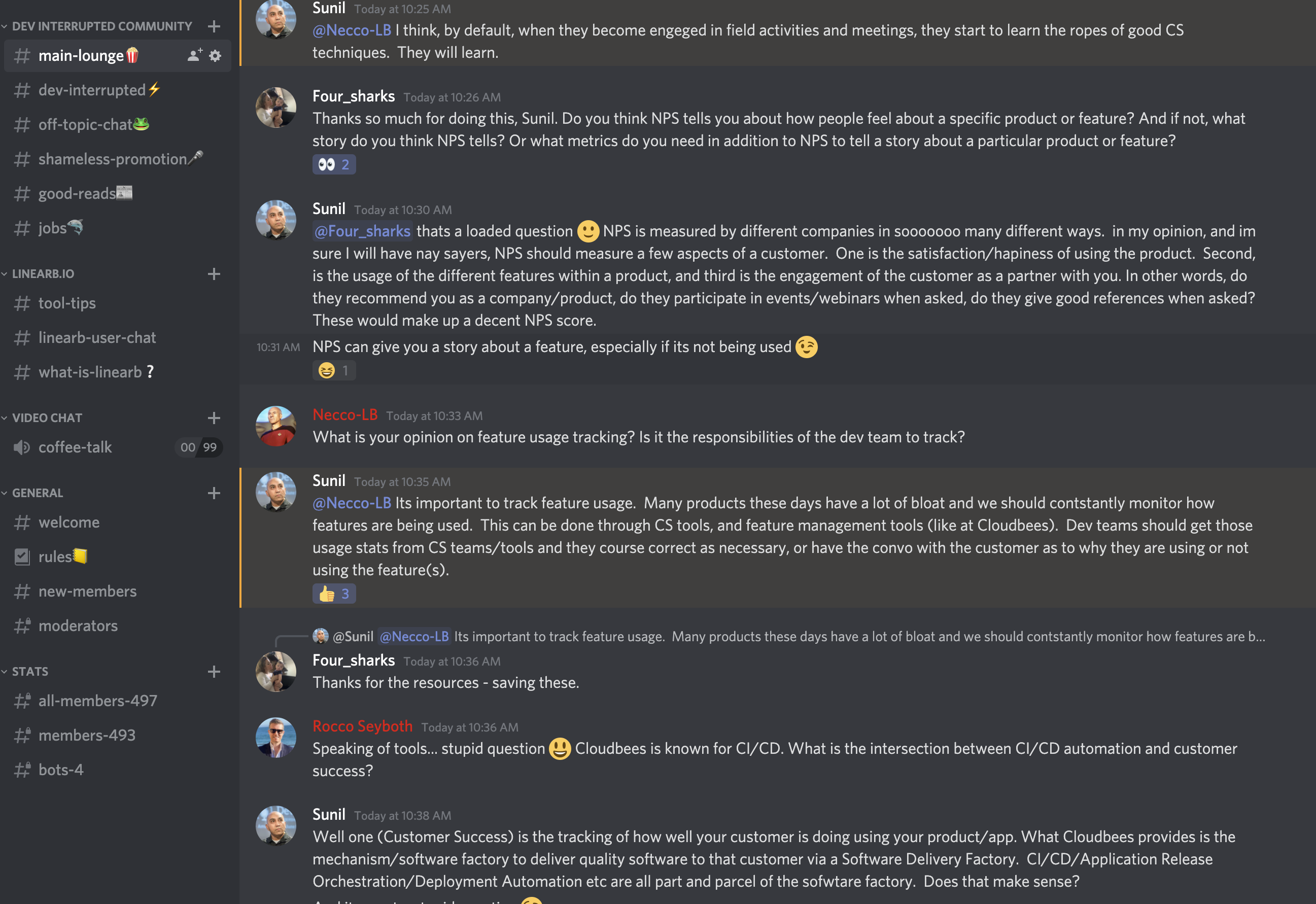Open Rocco Seyboth's username profile
Image resolution: width=1316 pixels, height=904 pixels.
tap(363, 726)
